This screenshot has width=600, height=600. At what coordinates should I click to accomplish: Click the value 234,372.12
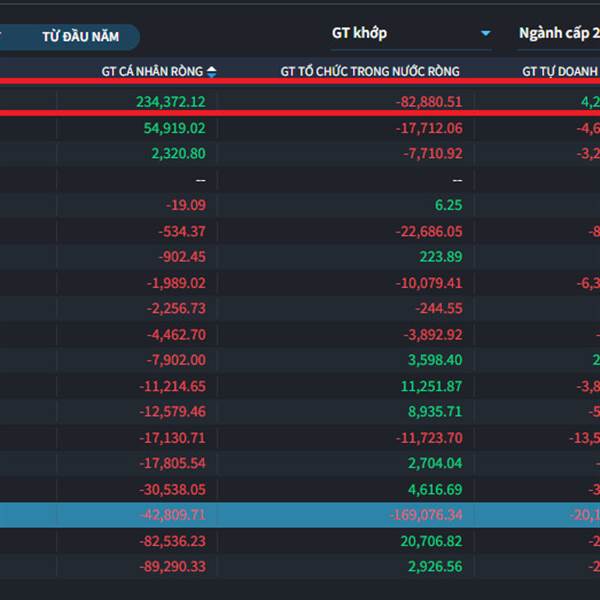pyautogui.click(x=171, y=102)
